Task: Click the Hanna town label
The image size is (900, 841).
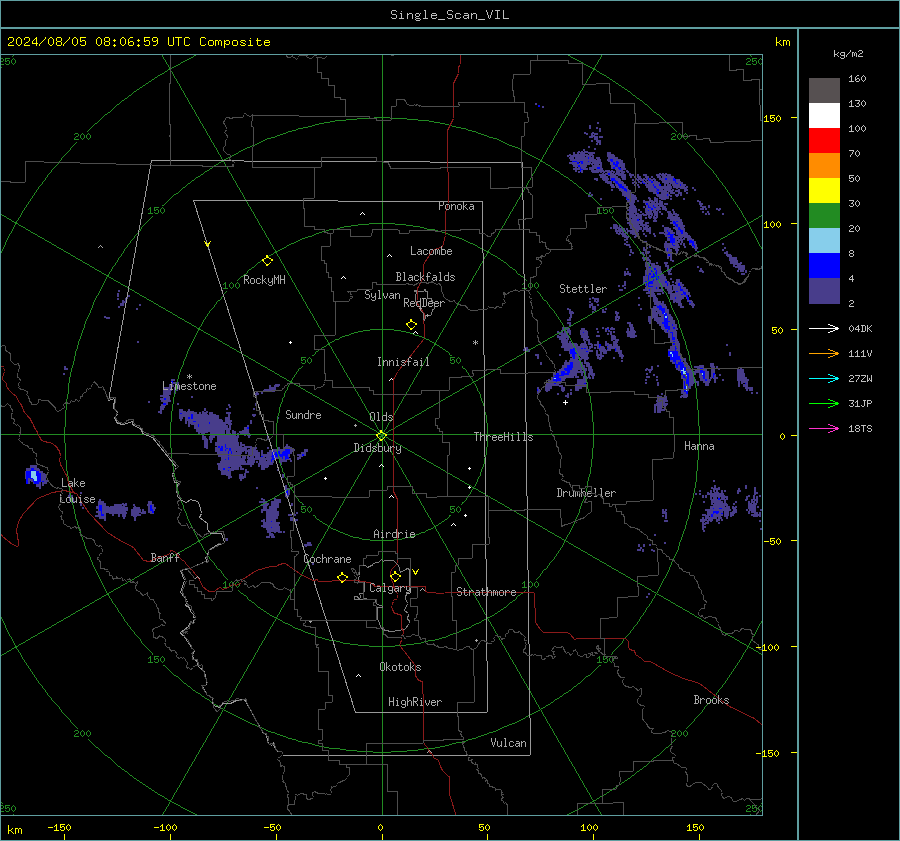Action: coord(699,446)
